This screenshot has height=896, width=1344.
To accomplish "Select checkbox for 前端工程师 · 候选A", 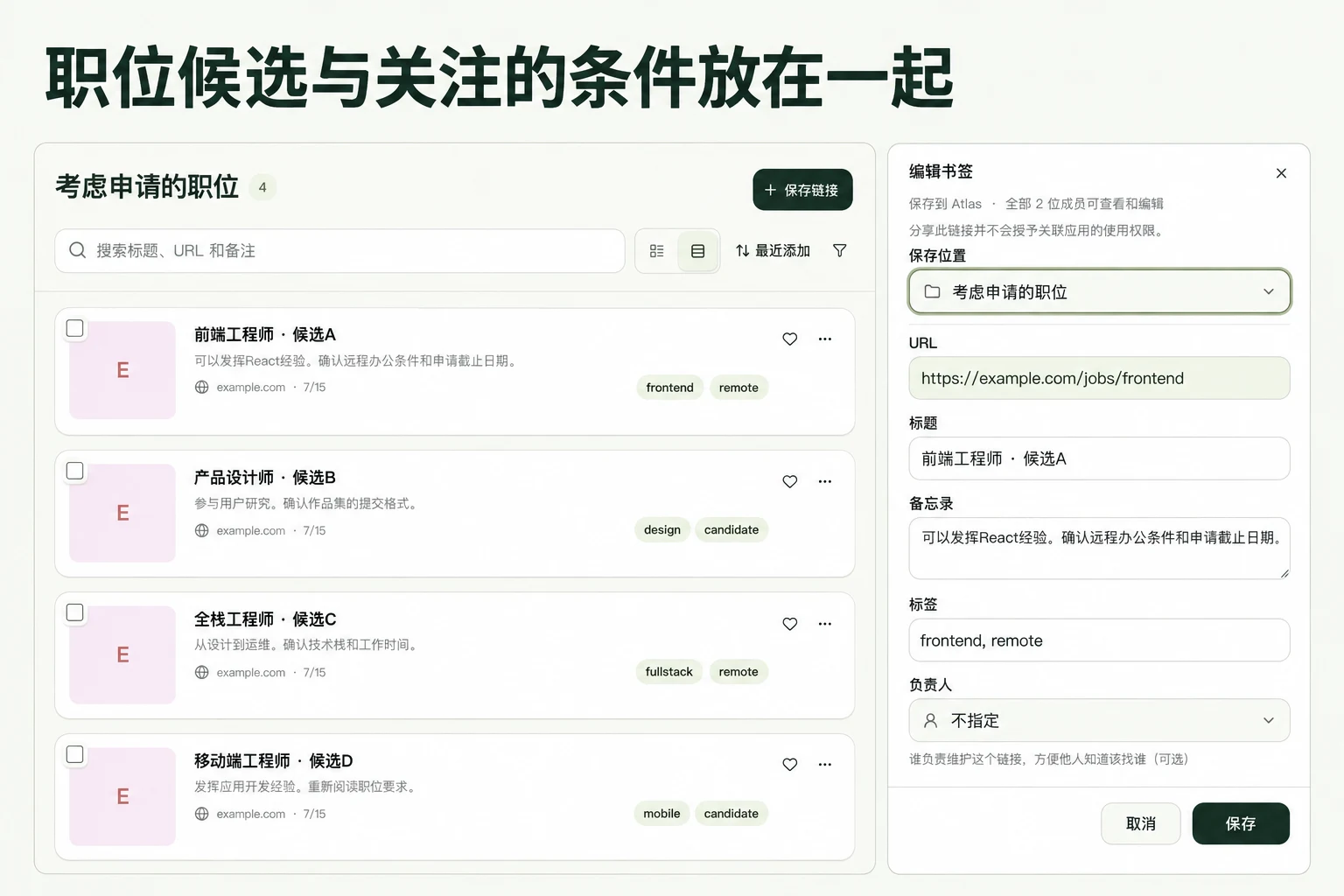I will pos(75,328).
